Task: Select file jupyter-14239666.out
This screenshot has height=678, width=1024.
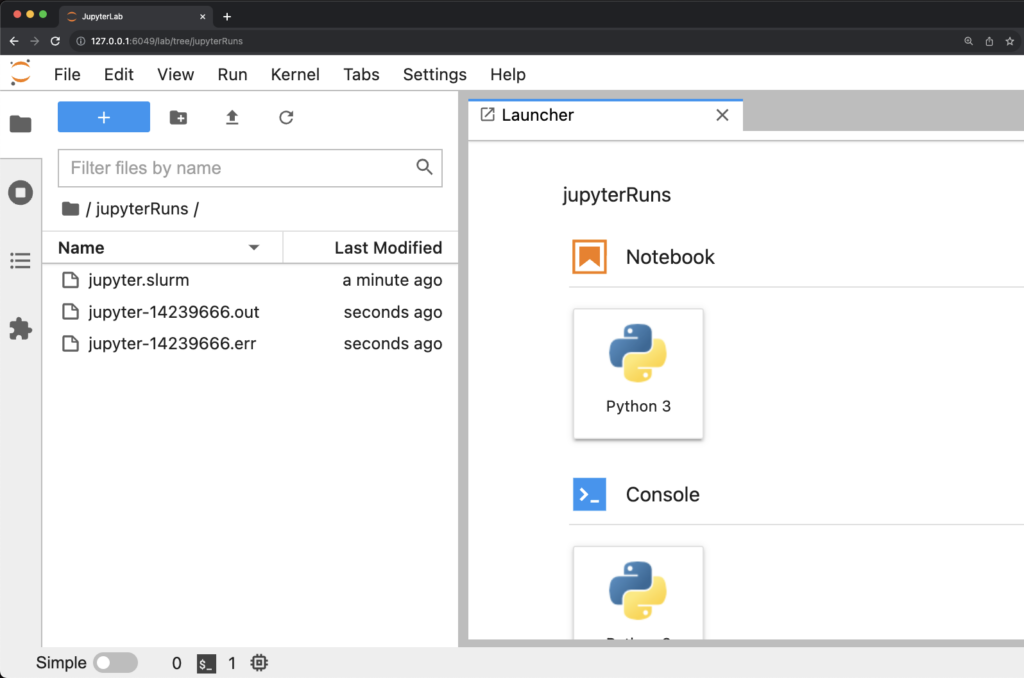Action: pyautogui.click(x=251, y=312)
